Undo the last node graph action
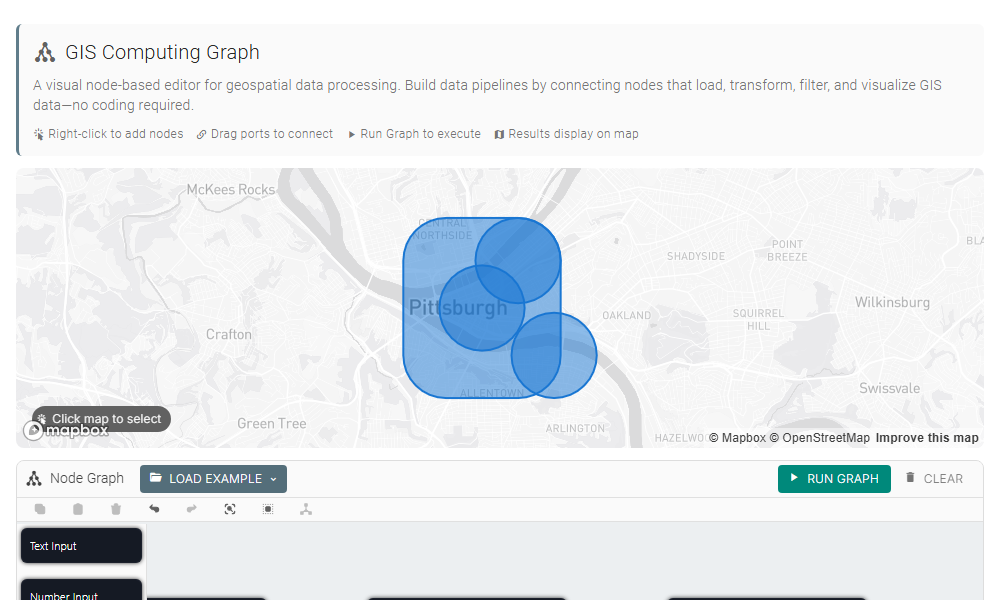 (x=154, y=509)
